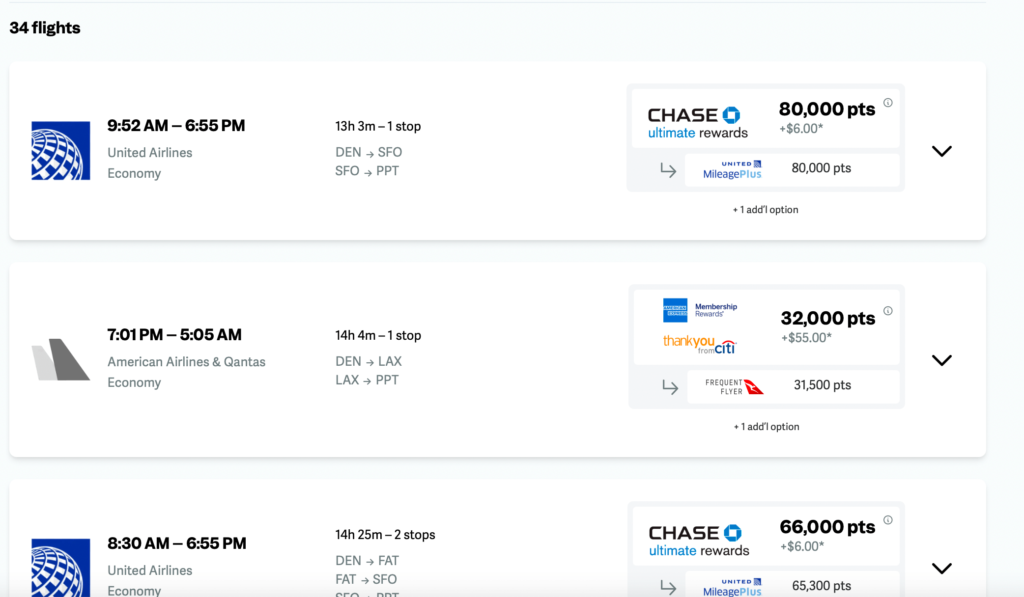Click the United Airlines globe logo on first flight
Viewport: 1024px width, 597px height.
coord(60,150)
